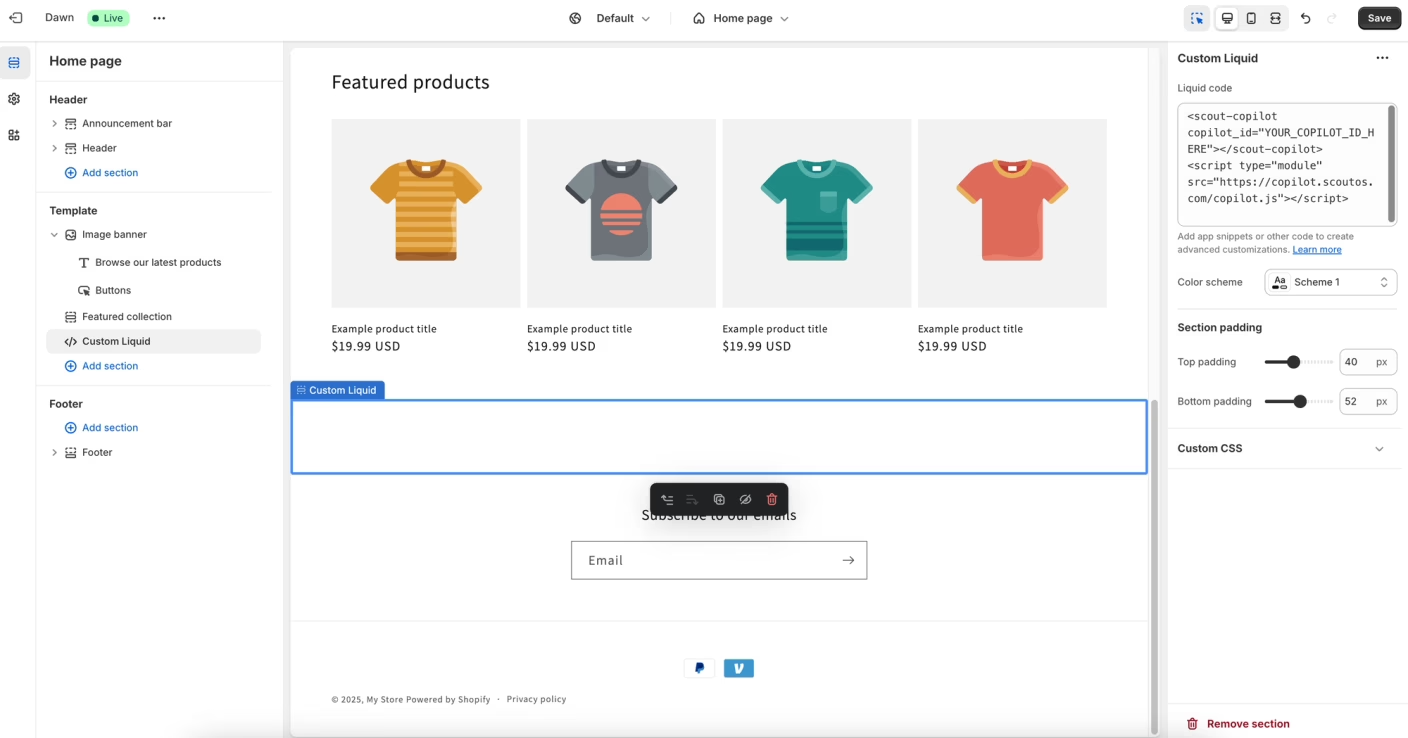Click the undo arrow icon
This screenshot has height=738, width=1408.
tap(1305, 18)
